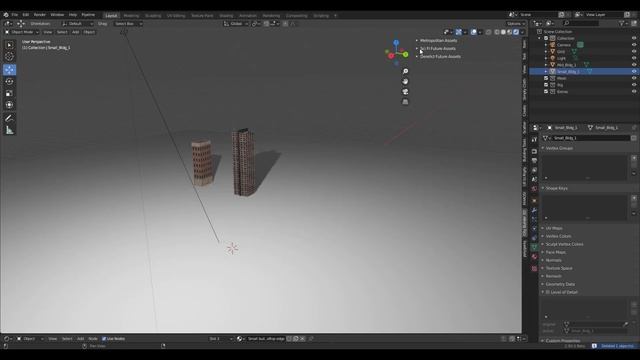Select the Rotate tool
This screenshot has height=360, width=640.
[9, 81]
